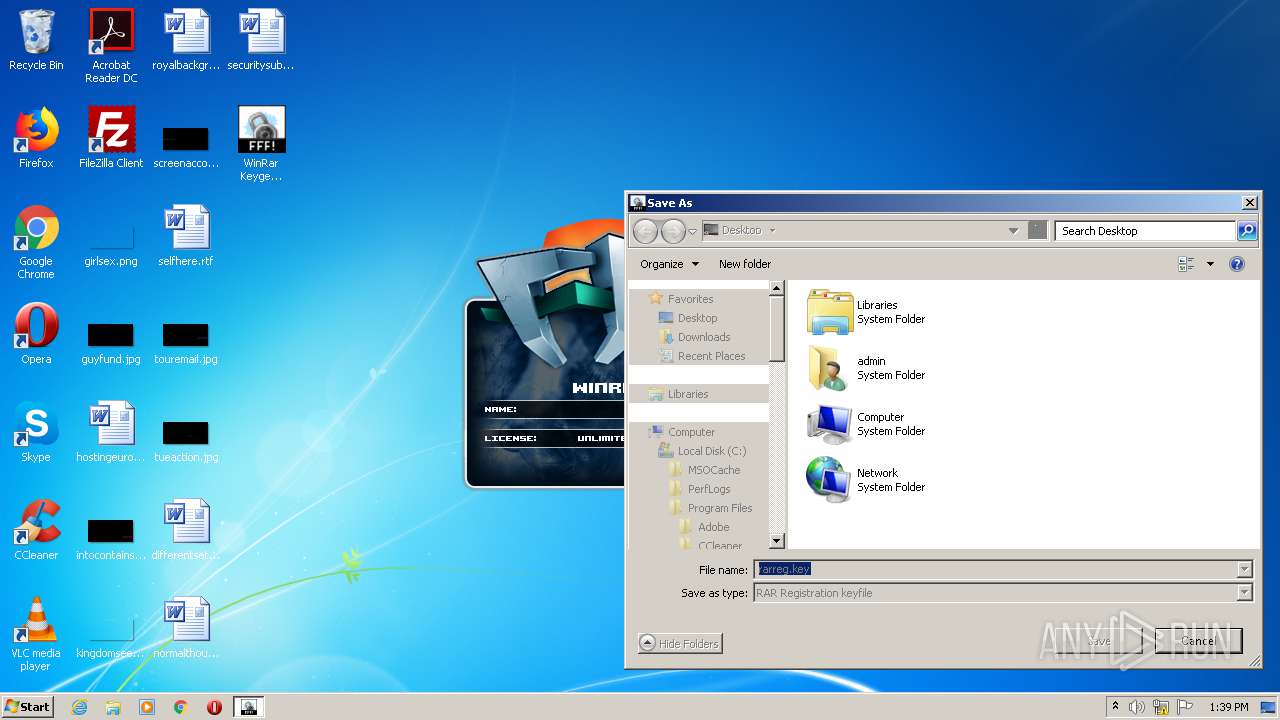Open the change view dropdown arrow
The height and width of the screenshot is (720, 1280).
click(1210, 264)
